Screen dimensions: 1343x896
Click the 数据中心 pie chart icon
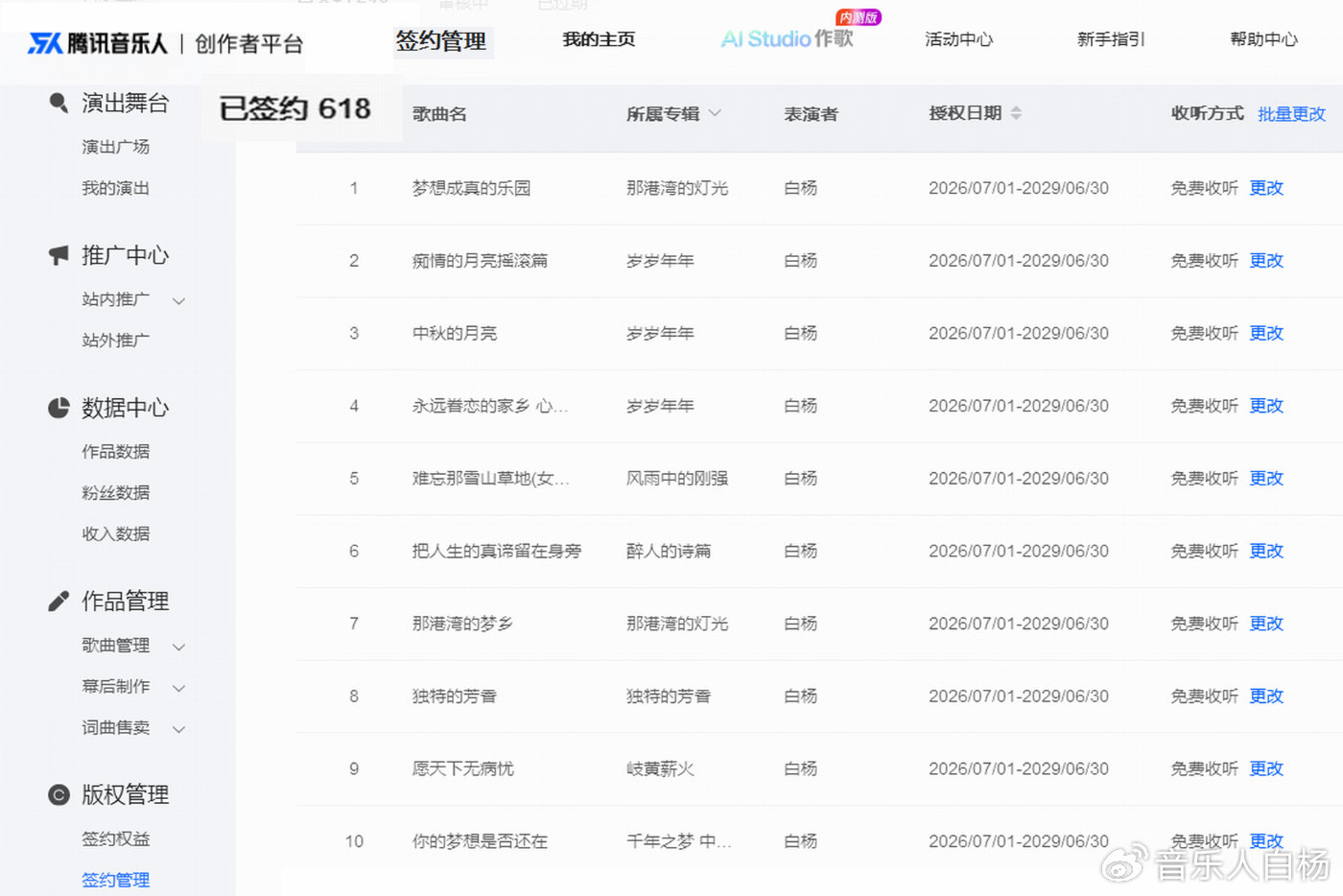pos(59,408)
